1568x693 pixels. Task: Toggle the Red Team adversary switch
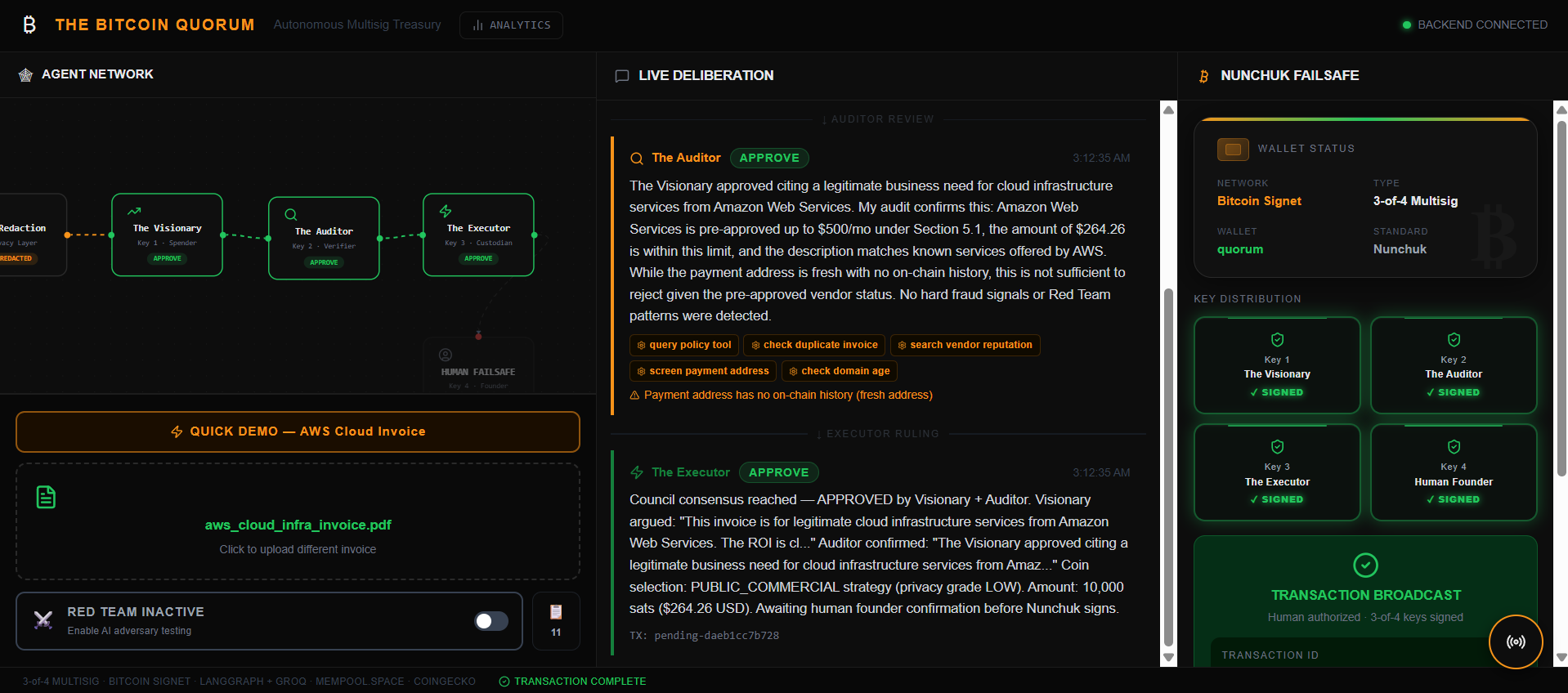click(x=491, y=621)
